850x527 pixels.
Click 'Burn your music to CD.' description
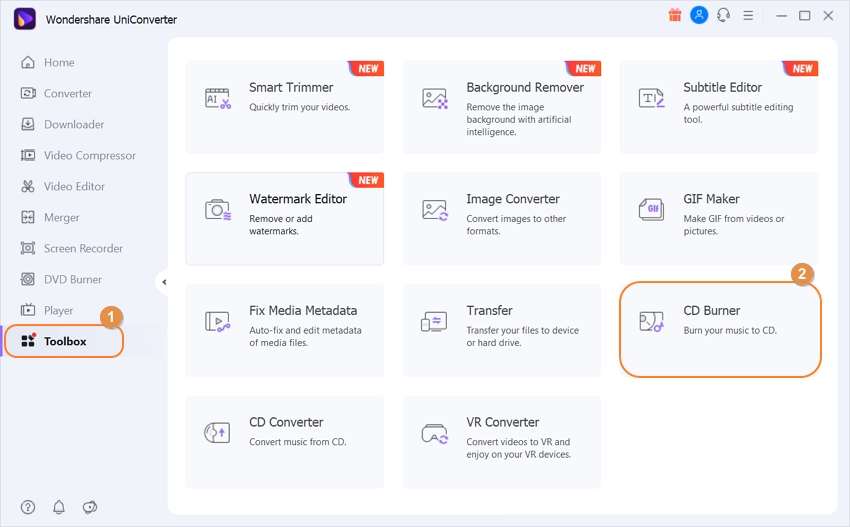pos(730,330)
